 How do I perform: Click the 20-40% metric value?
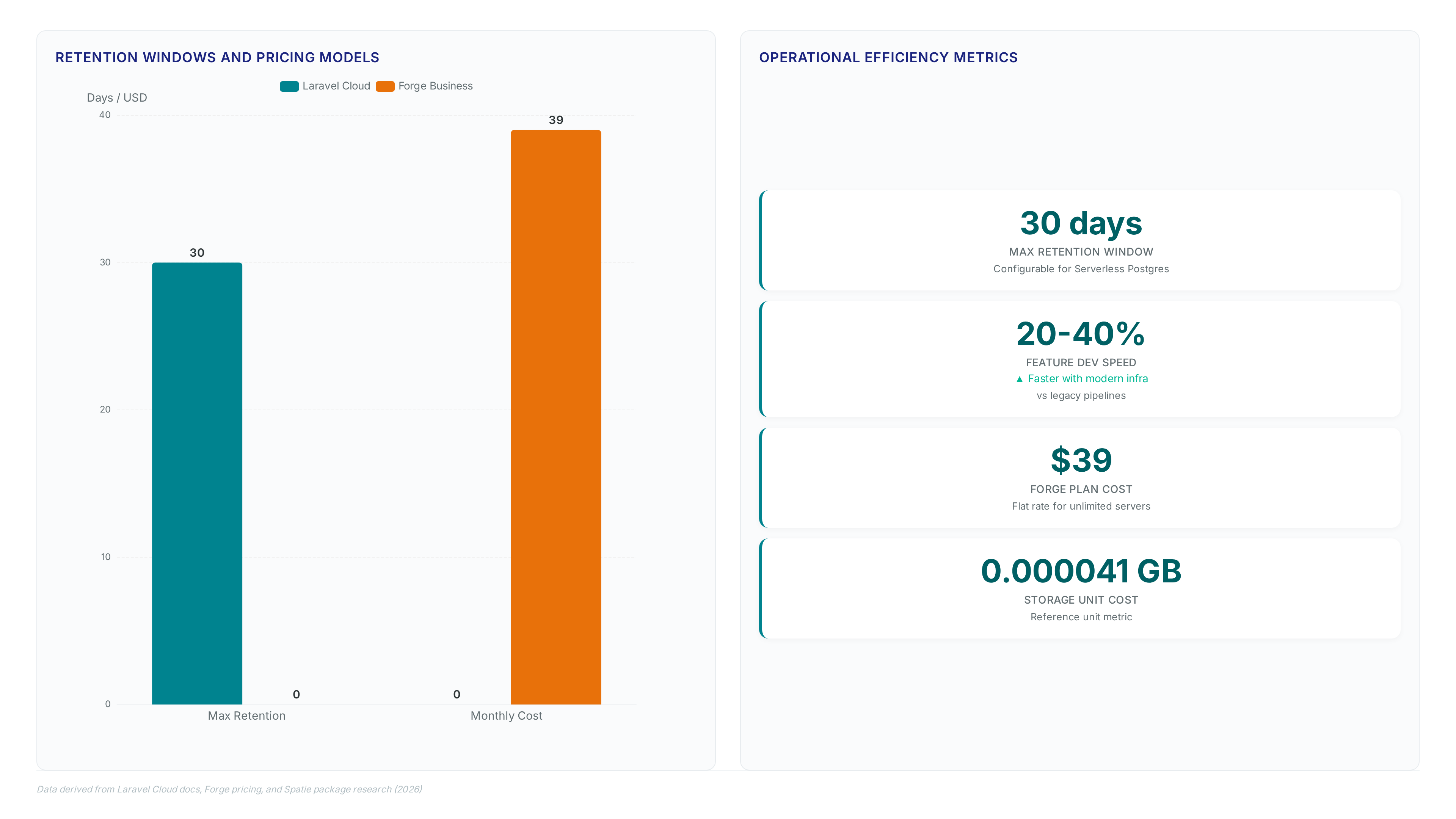coord(1081,334)
